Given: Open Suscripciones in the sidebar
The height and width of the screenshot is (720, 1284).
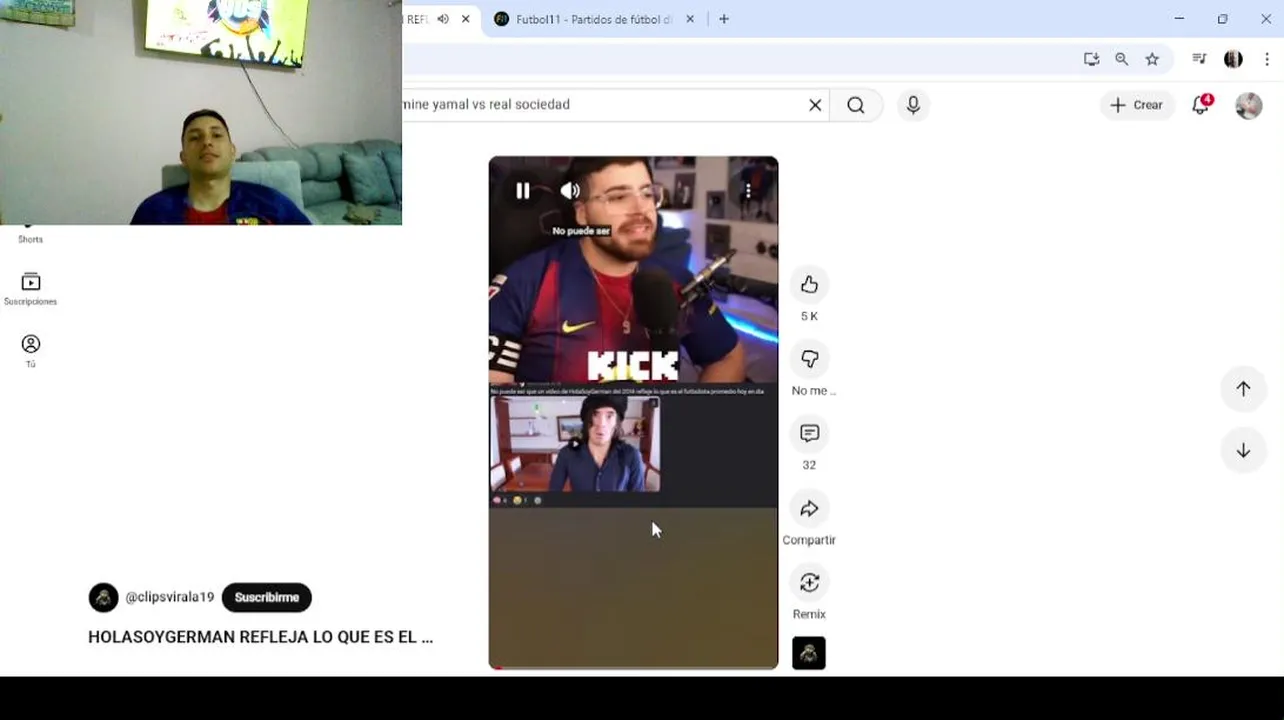Looking at the screenshot, I should [31, 289].
